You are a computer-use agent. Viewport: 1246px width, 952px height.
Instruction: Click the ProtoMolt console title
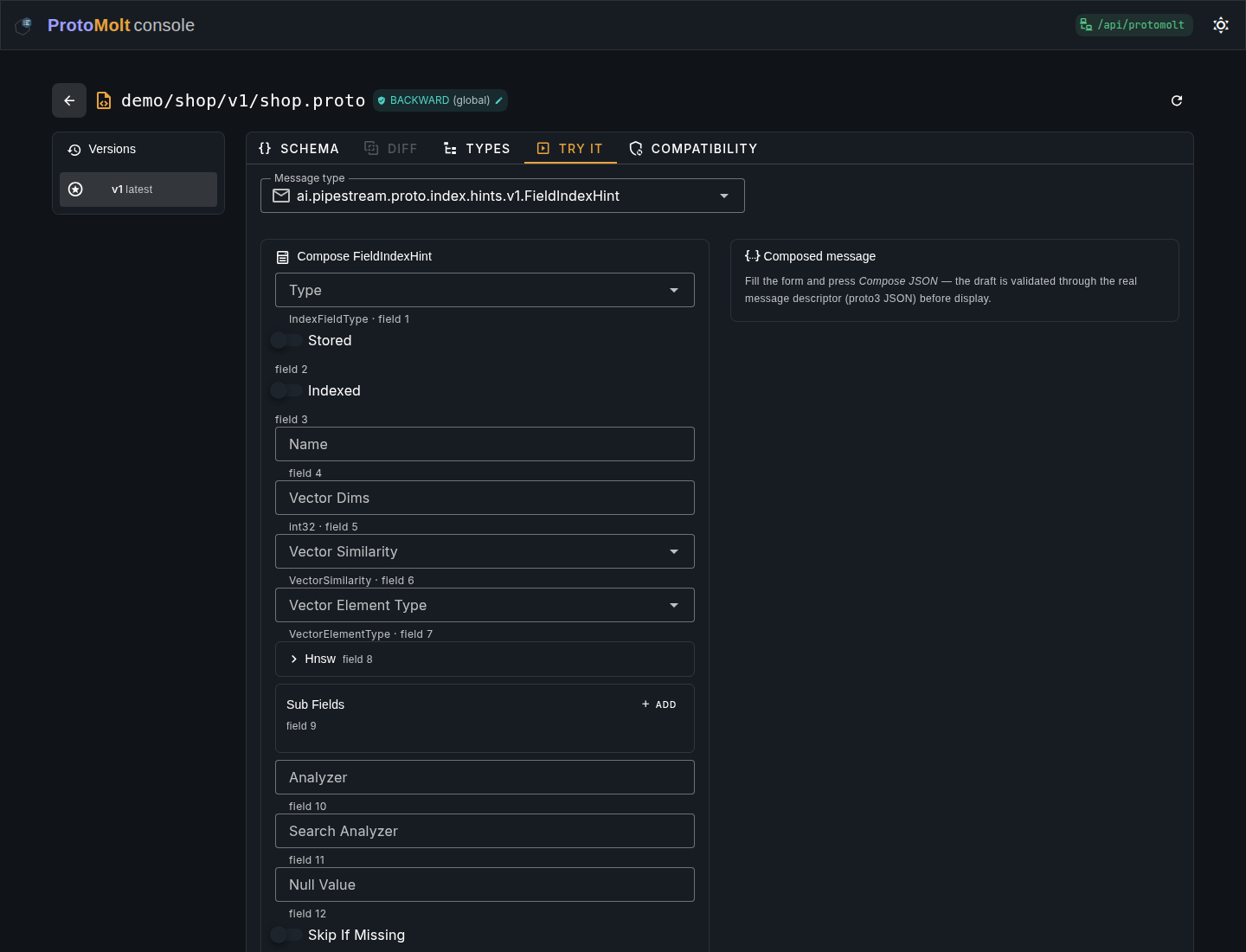click(121, 25)
